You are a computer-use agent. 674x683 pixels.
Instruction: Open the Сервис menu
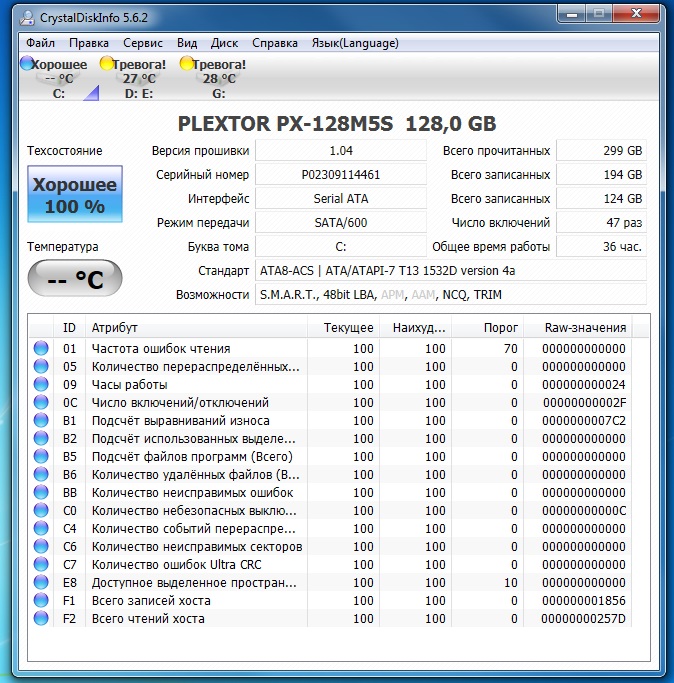pyautogui.click(x=143, y=43)
